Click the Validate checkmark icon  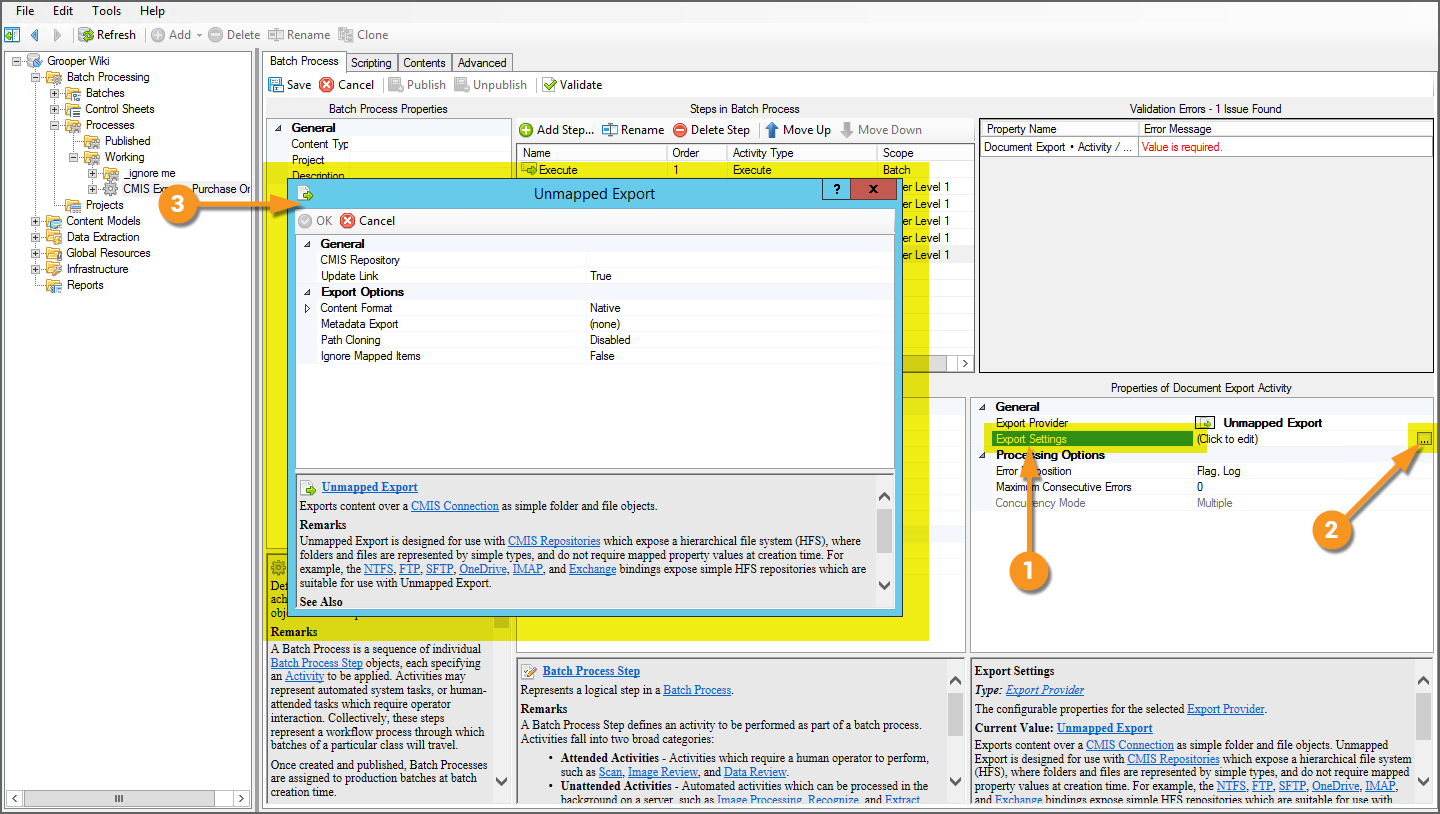(x=549, y=85)
